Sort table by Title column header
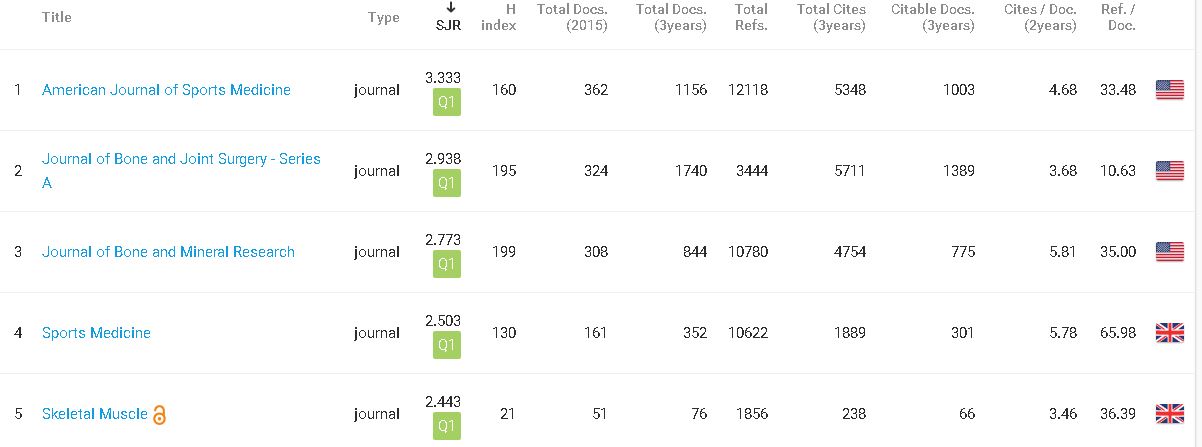This screenshot has height=447, width=1202. point(57,17)
